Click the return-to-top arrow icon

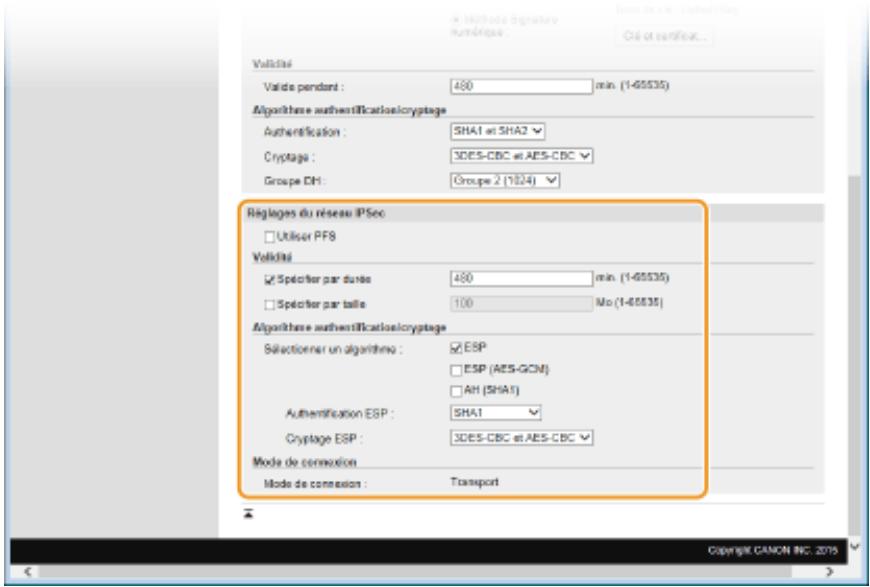point(249,514)
